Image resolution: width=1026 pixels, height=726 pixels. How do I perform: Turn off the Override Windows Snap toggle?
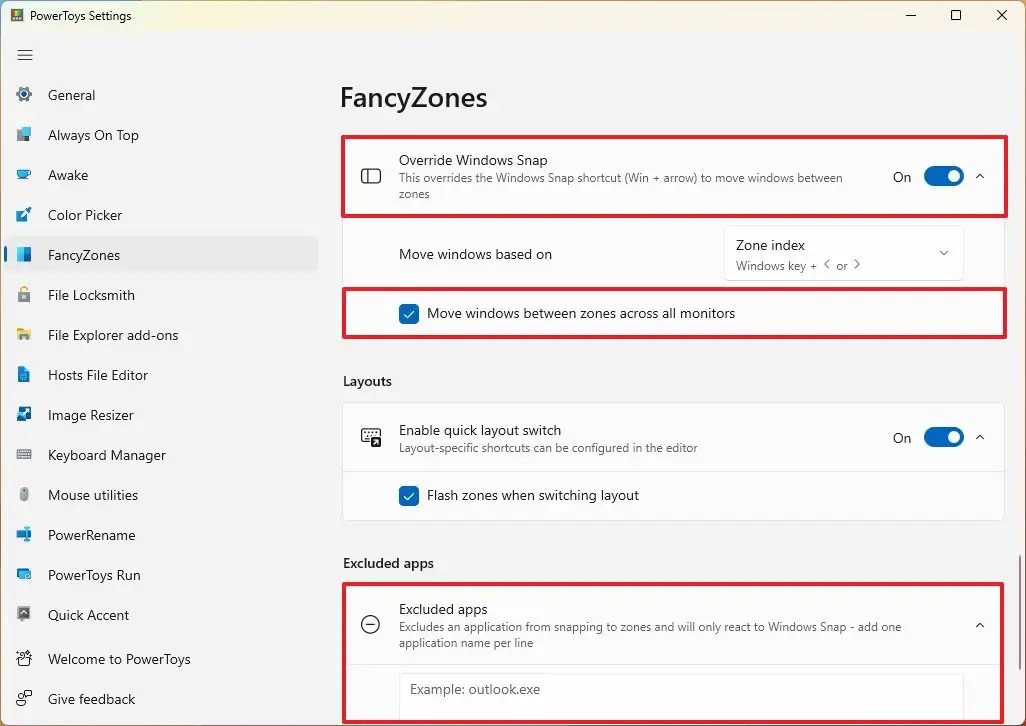click(x=943, y=176)
